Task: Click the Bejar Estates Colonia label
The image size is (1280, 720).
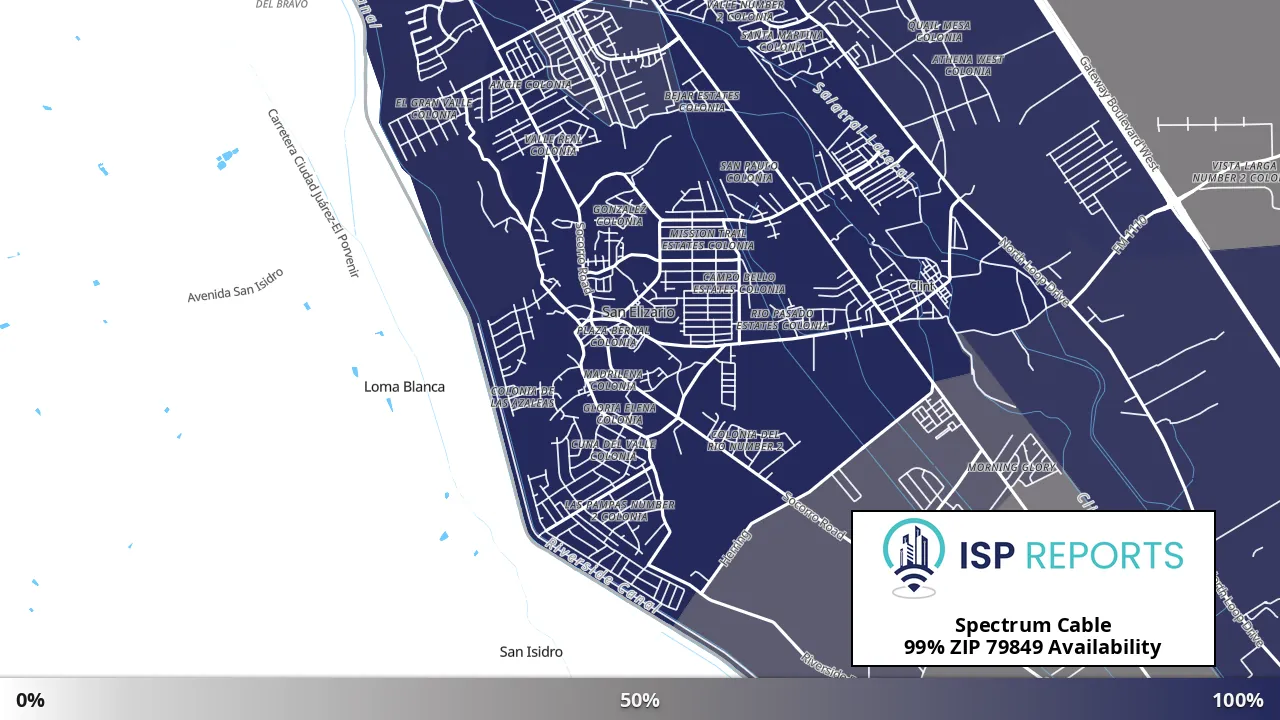Action: (702, 101)
